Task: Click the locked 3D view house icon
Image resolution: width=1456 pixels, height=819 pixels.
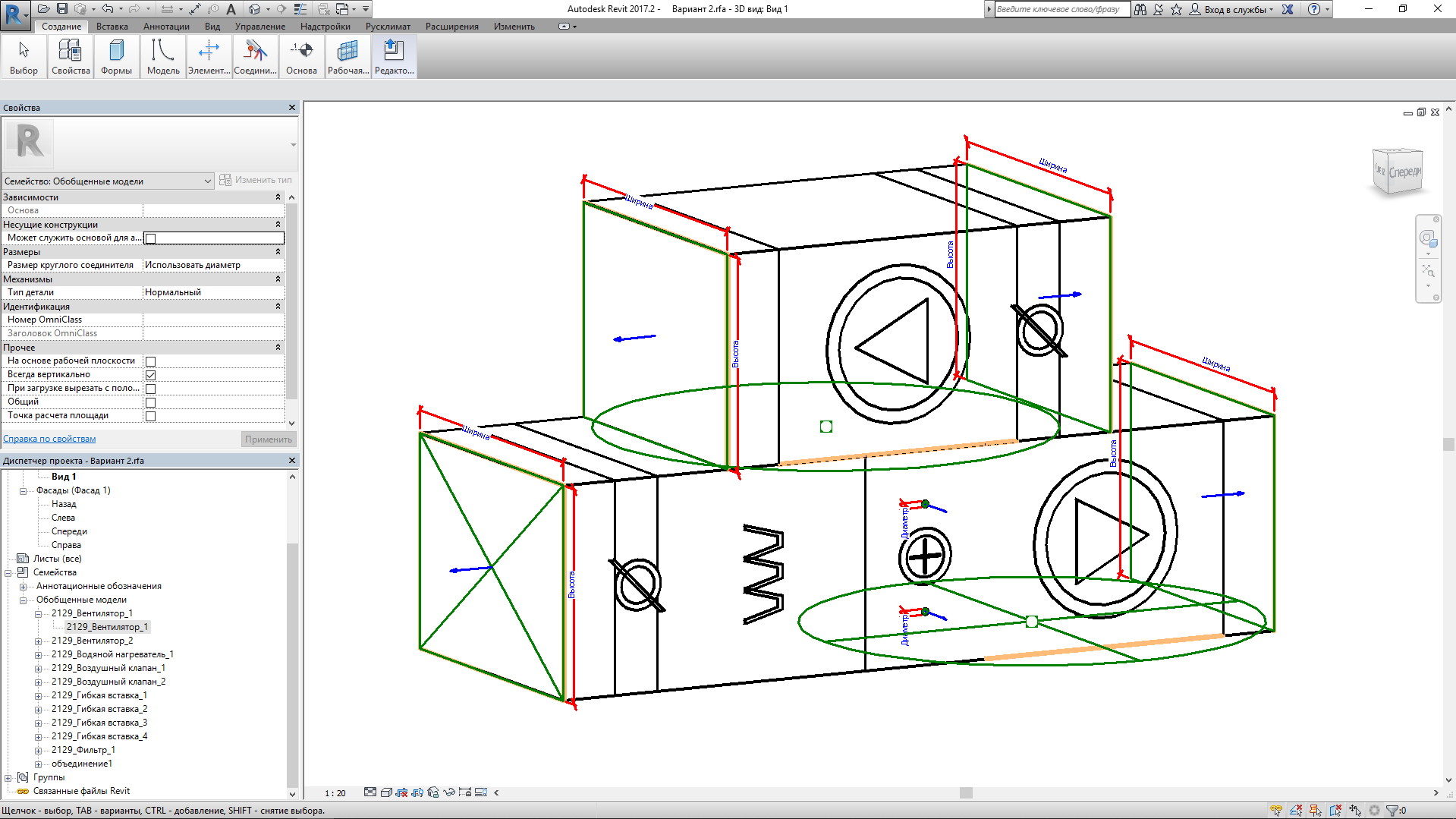Action: click(x=433, y=792)
